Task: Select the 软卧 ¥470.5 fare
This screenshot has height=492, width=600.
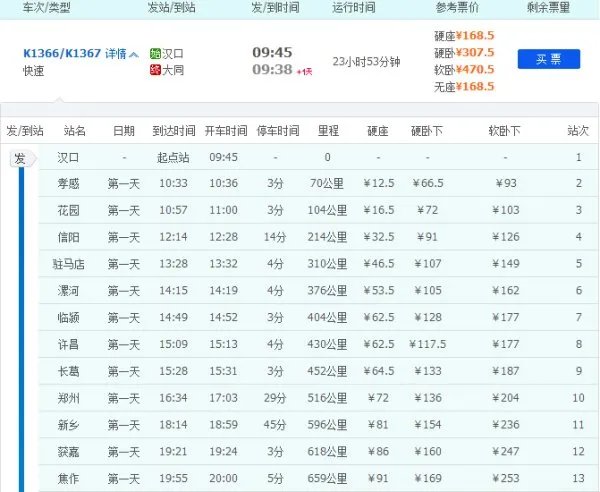Action: pyautogui.click(x=464, y=70)
